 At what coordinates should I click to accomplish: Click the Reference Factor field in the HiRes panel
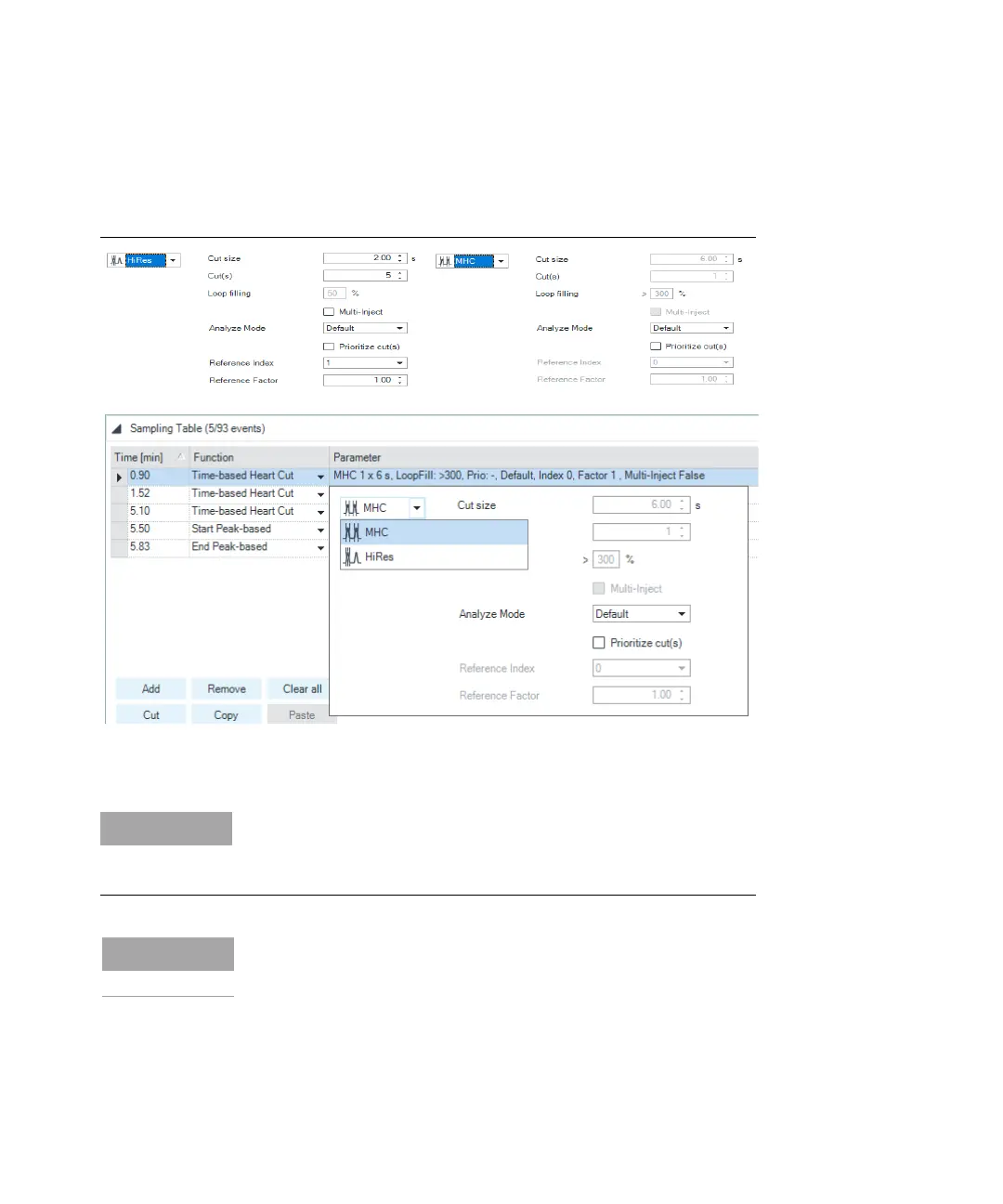tap(365, 380)
